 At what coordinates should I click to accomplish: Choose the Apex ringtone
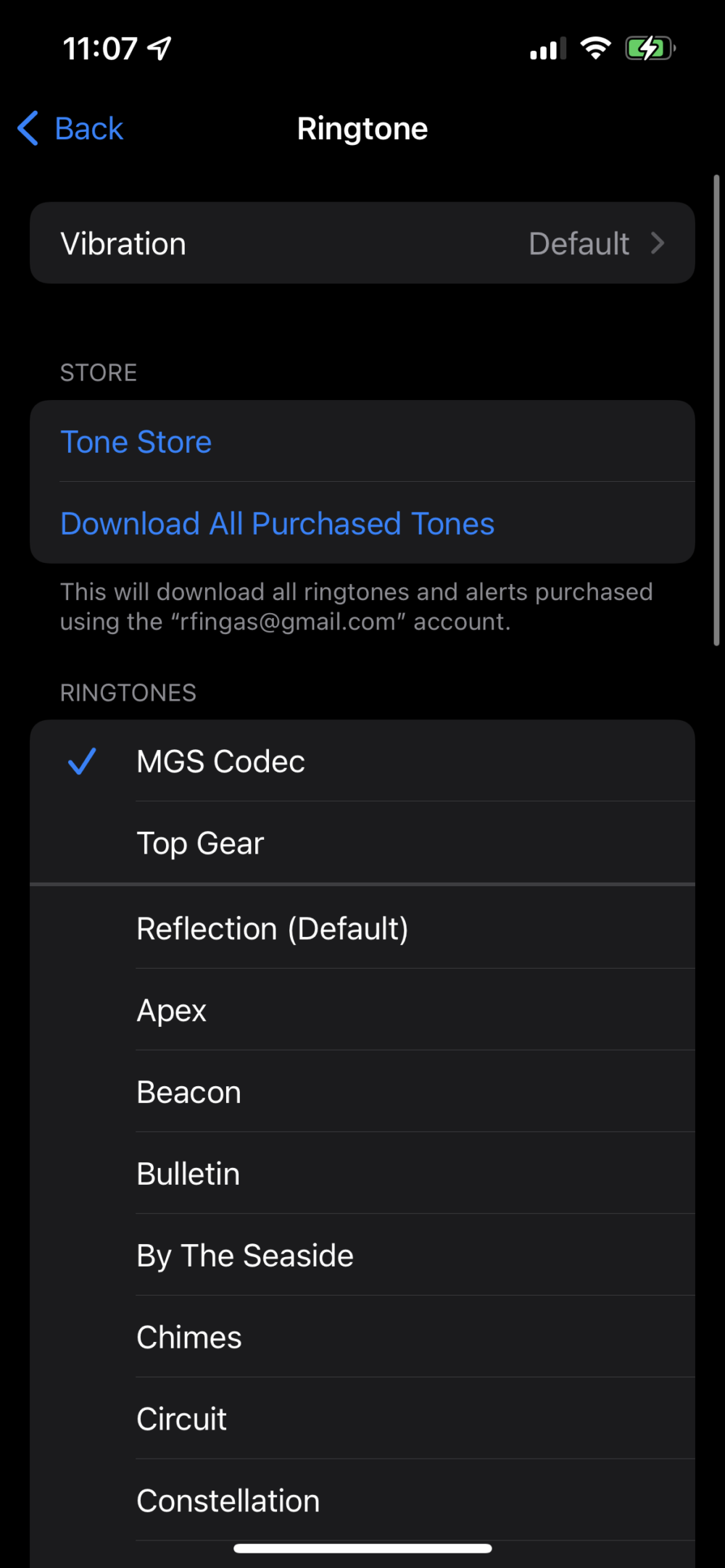click(x=172, y=1011)
